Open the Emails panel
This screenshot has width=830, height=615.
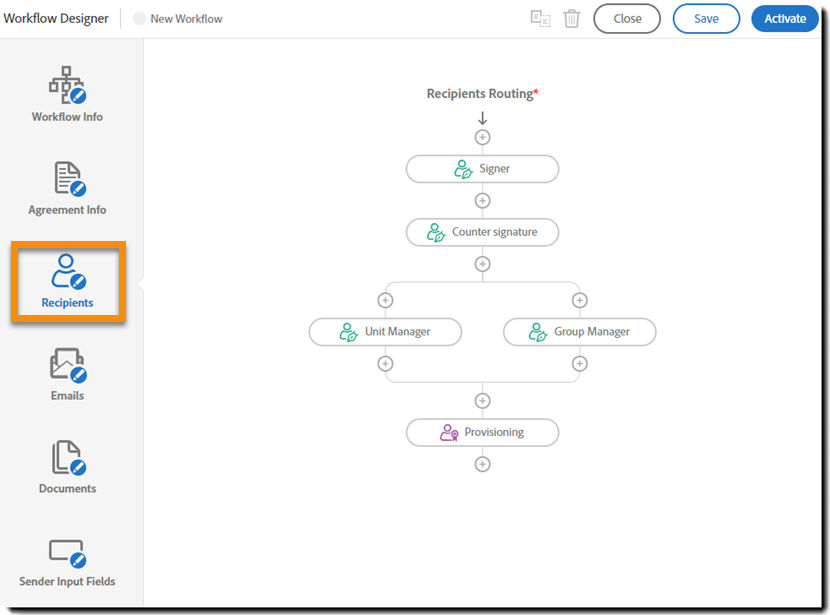click(x=66, y=374)
